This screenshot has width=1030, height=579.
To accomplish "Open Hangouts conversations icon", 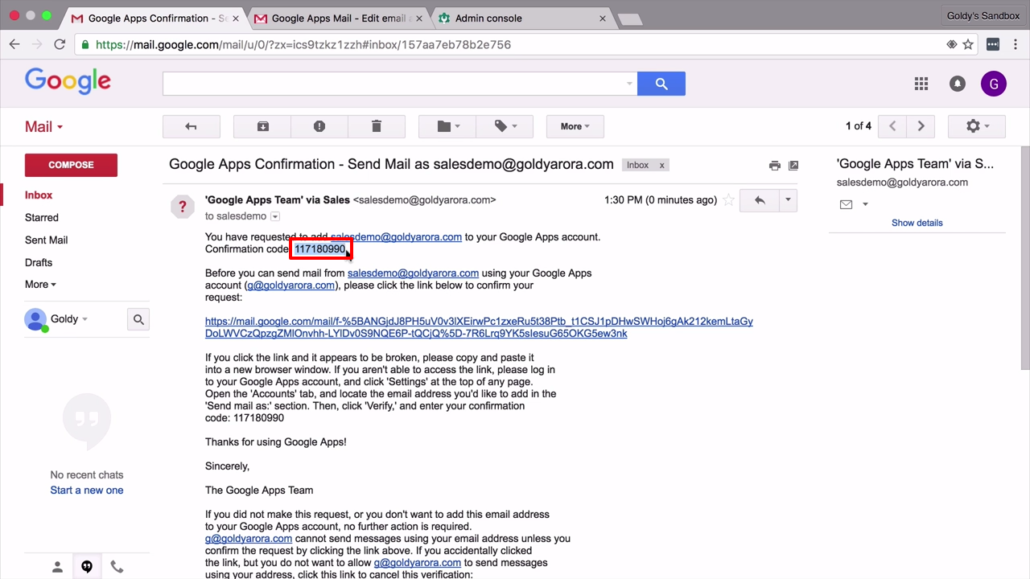I will [x=87, y=567].
